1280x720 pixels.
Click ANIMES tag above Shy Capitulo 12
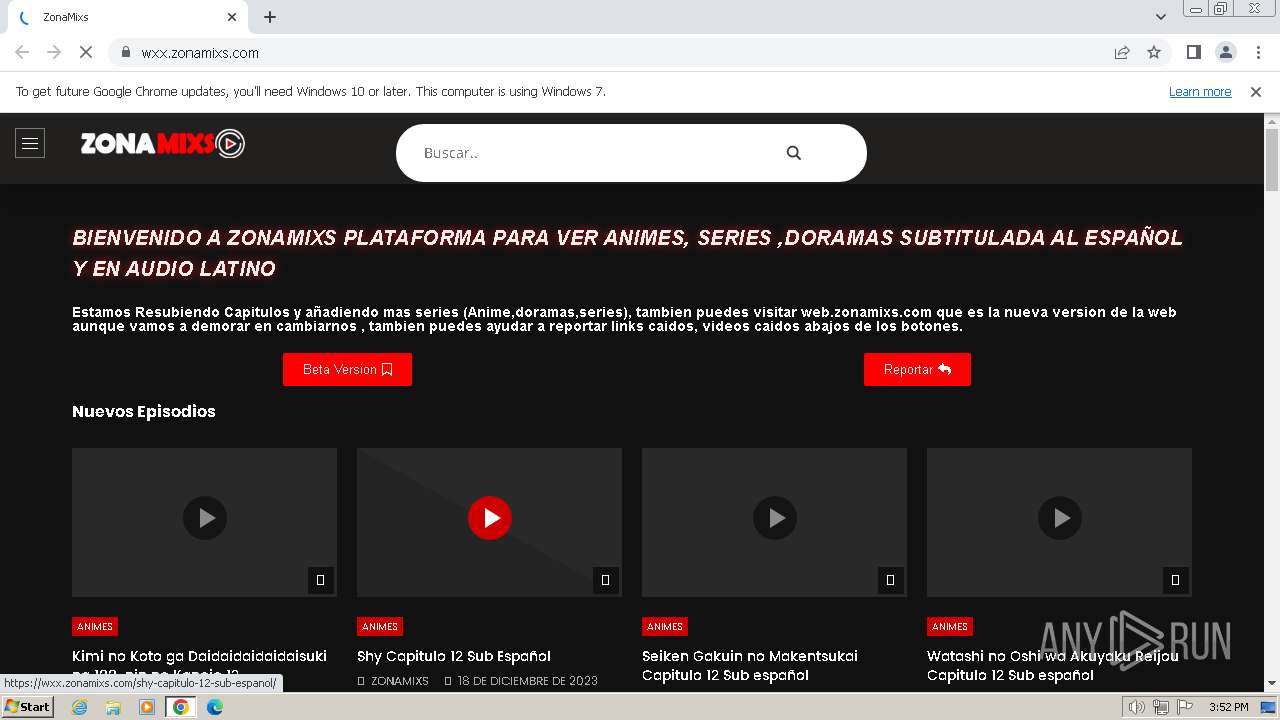380,626
